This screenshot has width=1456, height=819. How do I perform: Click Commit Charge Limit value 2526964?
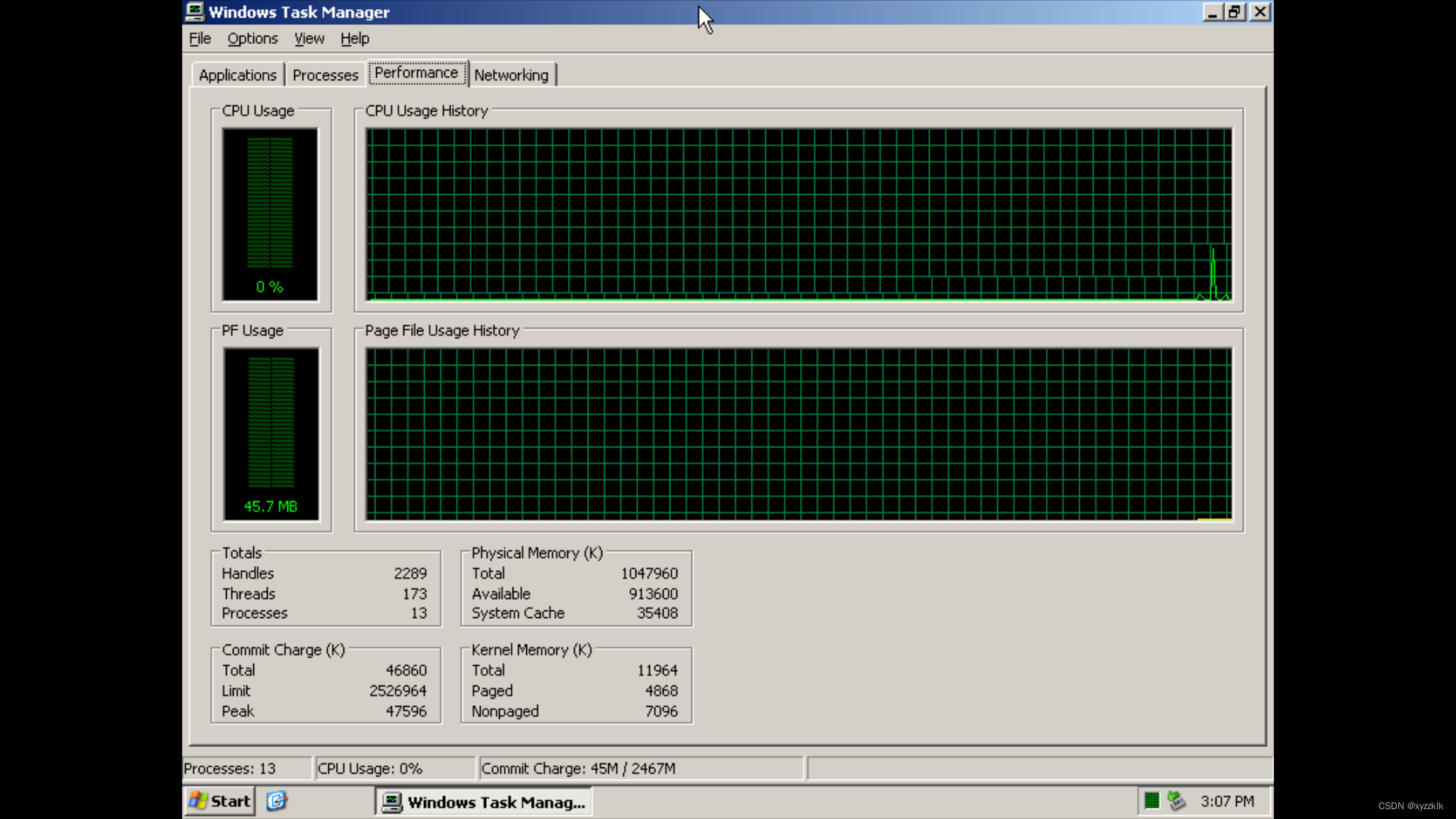(x=397, y=691)
